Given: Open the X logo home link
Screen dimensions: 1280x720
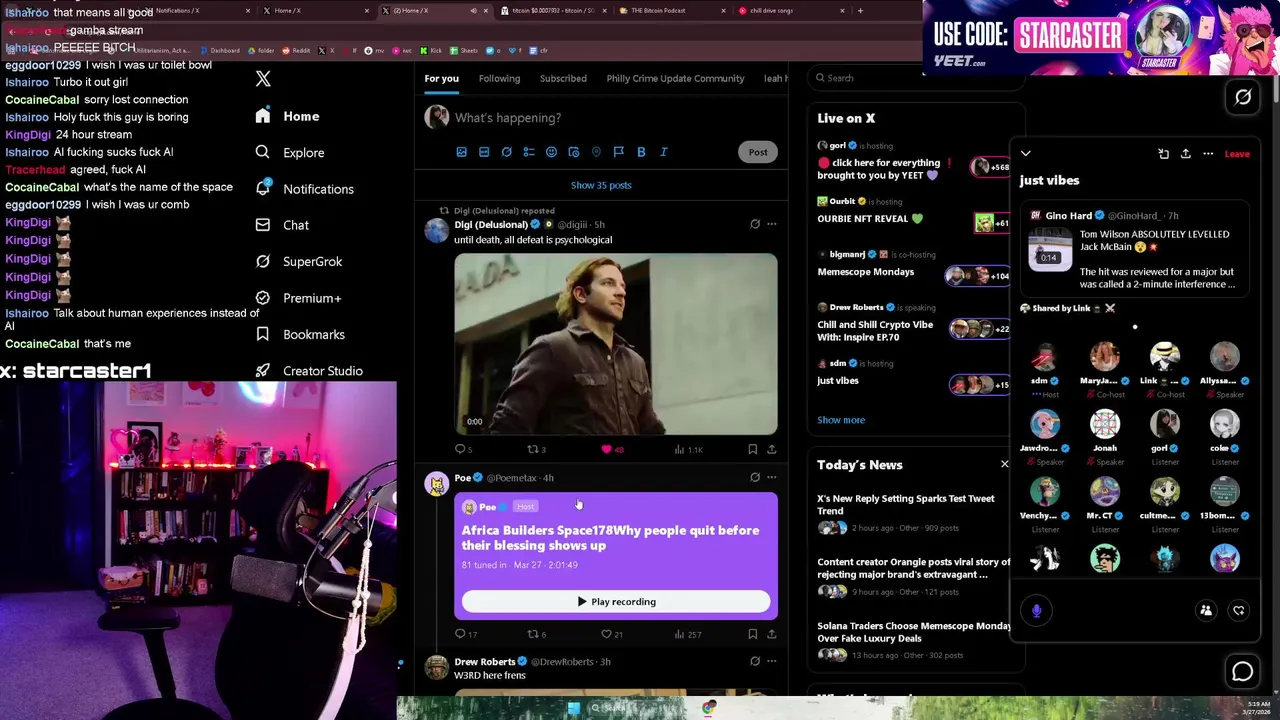Looking at the screenshot, I should (x=263, y=79).
